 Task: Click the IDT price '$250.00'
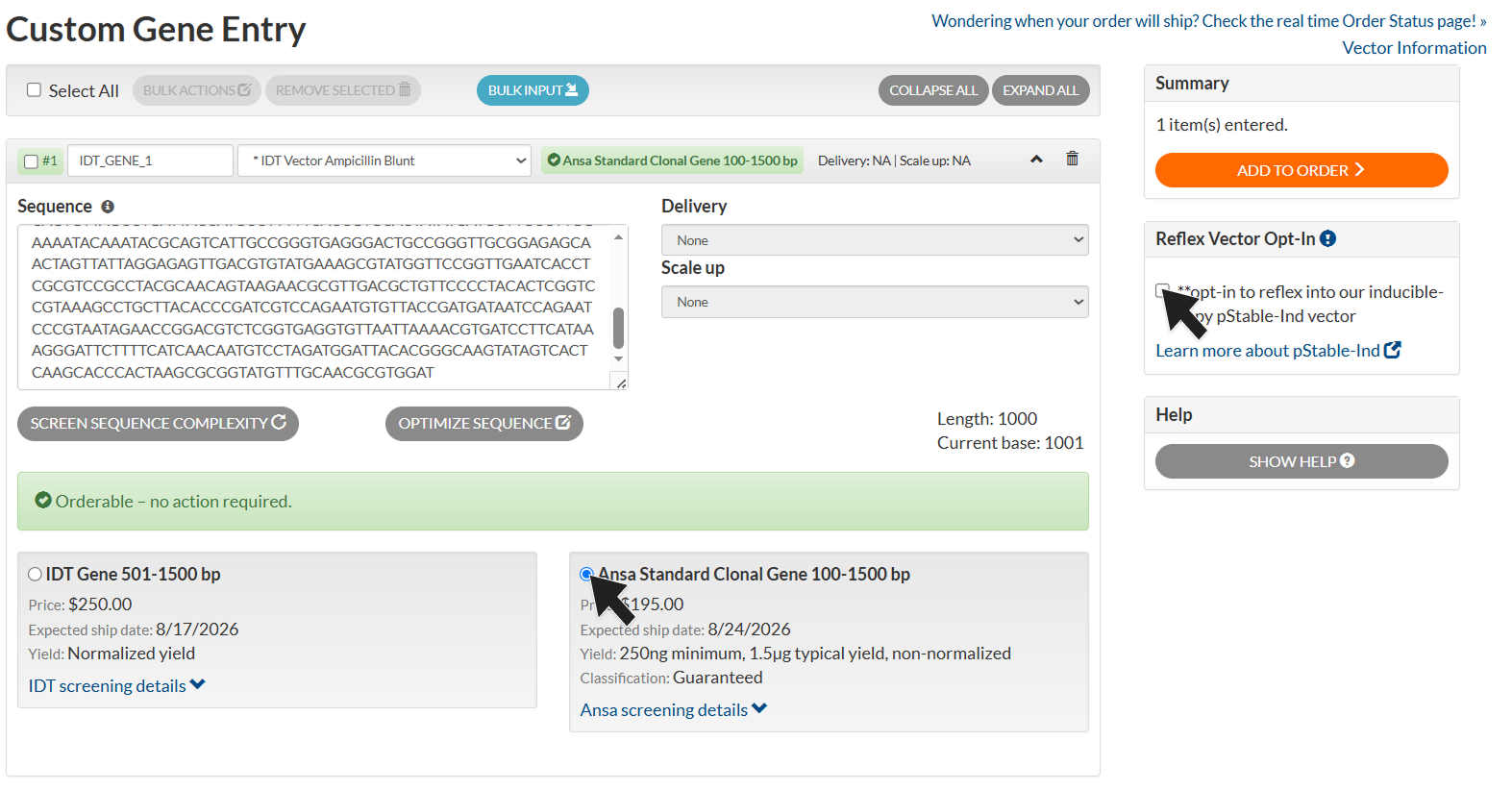pyautogui.click(x=100, y=605)
